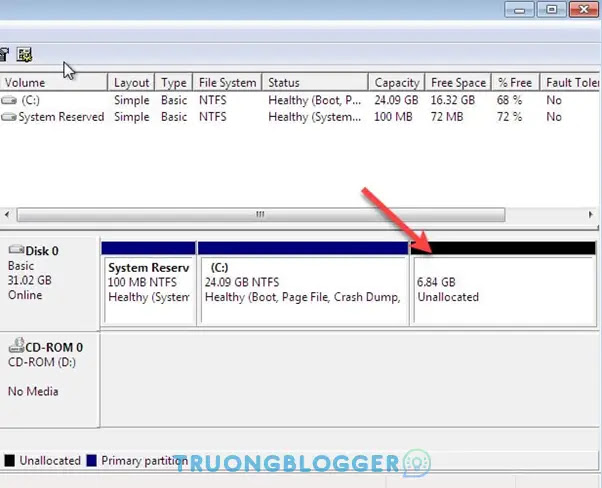Click the 72 MB free space cell
This screenshot has height=488, width=602.
447,117
